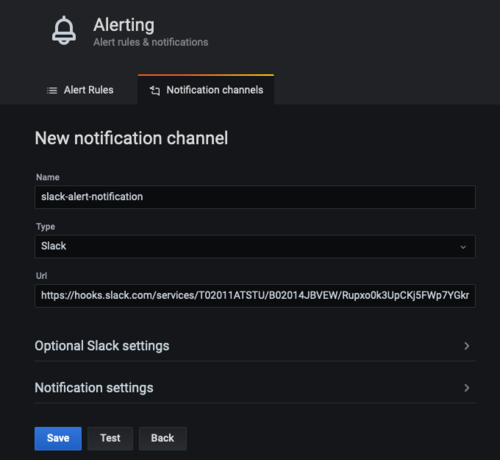The image size is (500, 460).
Task: Click the Alerting page title
Action: tap(124, 25)
